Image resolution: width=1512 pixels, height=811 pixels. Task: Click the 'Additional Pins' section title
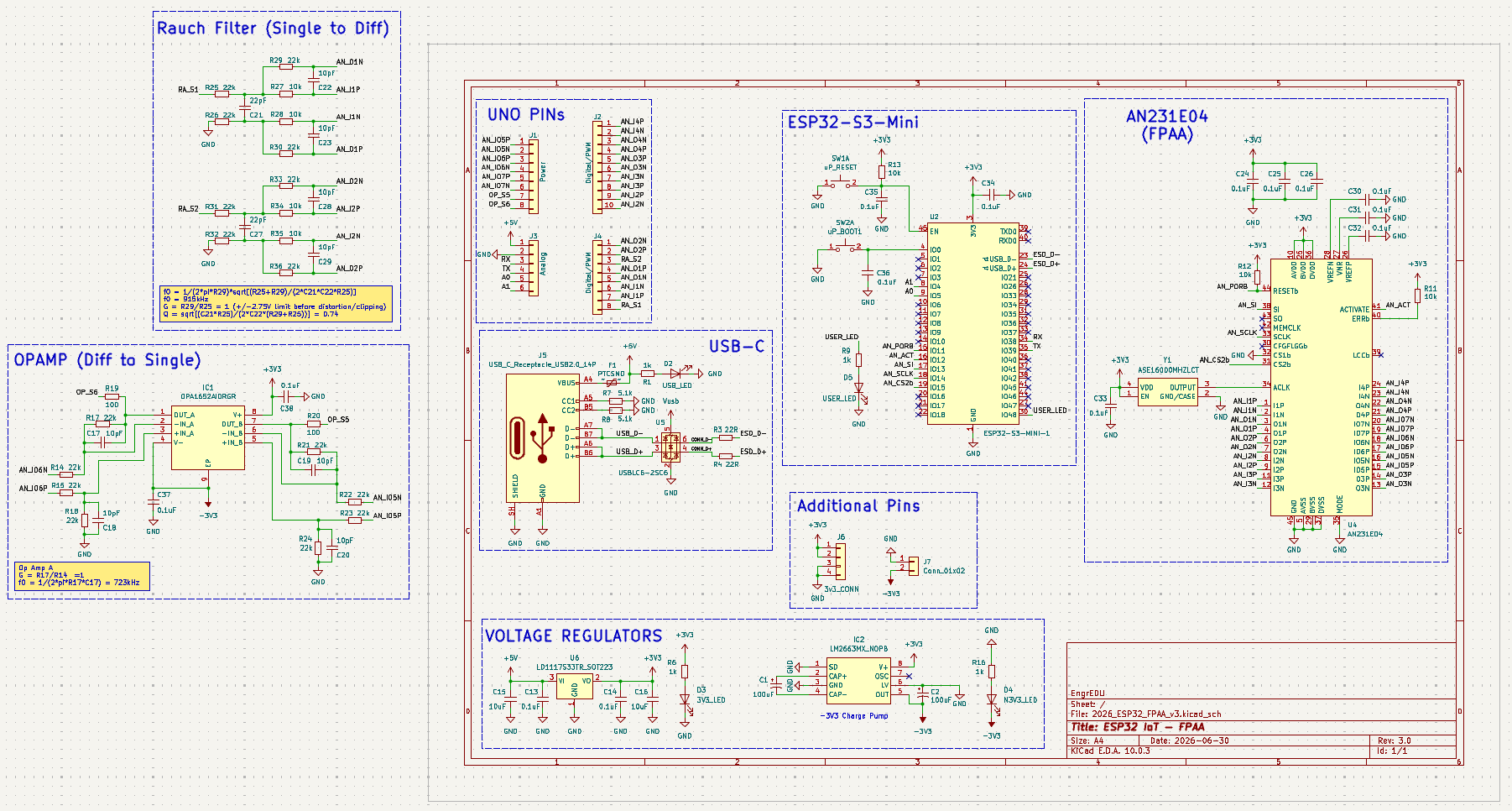point(858,505)
